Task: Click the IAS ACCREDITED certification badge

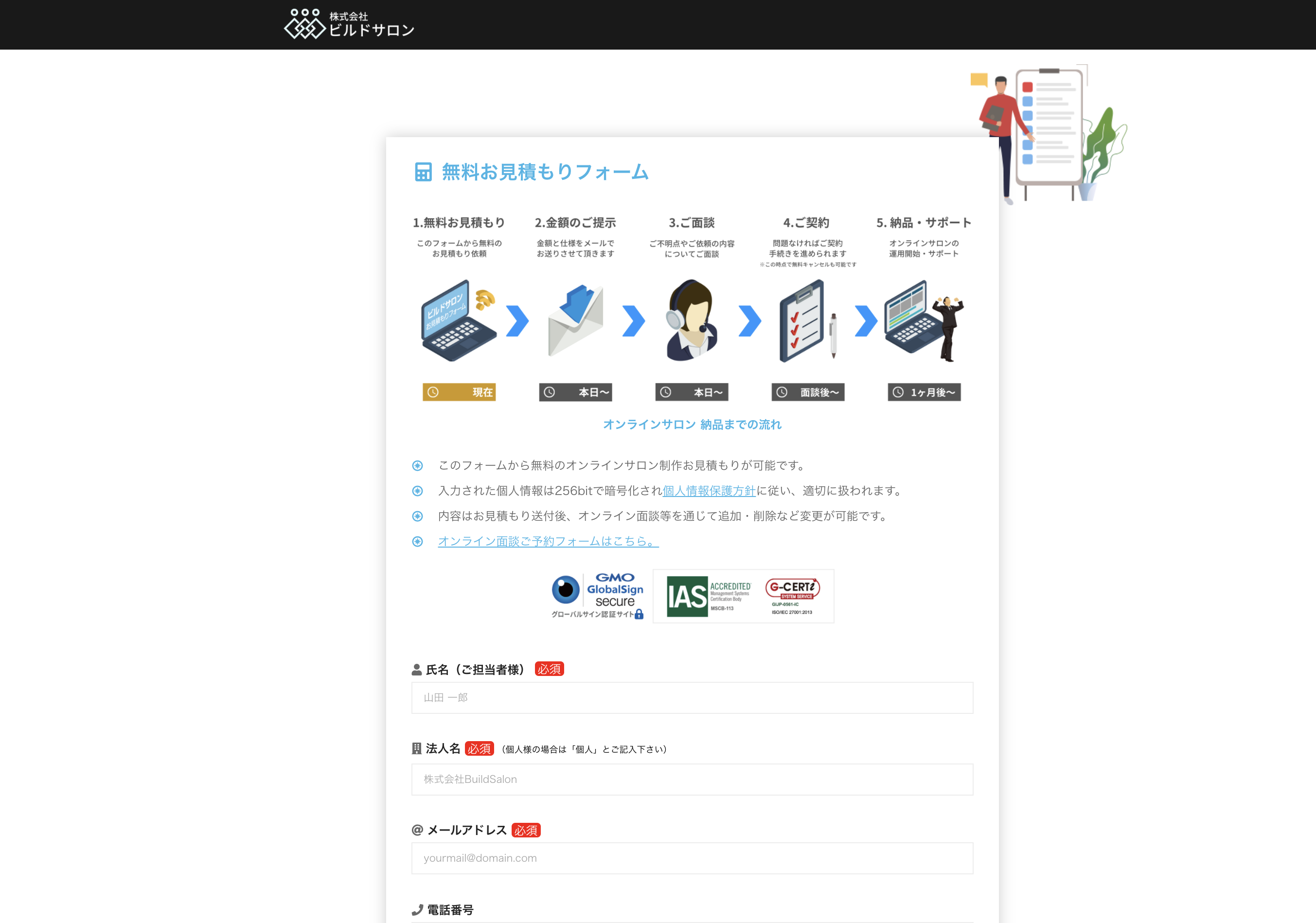Action: click(711, 596)
